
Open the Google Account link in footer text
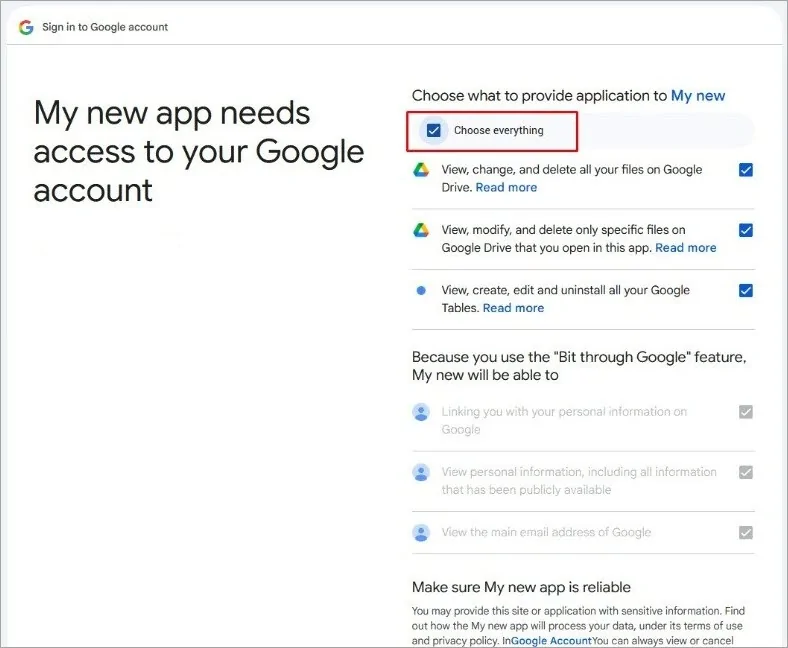coord(551,640)
